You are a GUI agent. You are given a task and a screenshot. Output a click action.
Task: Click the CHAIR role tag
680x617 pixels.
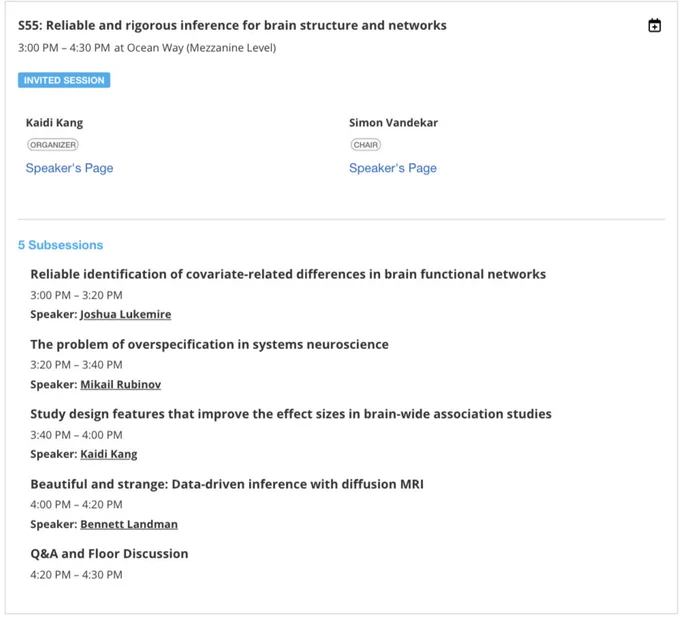pos(366,145)
